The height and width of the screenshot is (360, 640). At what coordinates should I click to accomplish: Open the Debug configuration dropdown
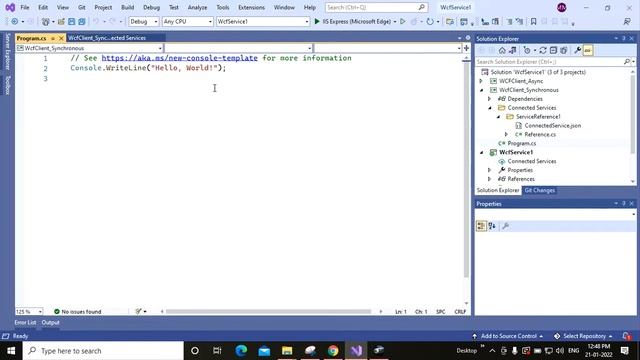pyautogui.click(x=144, y=21)
